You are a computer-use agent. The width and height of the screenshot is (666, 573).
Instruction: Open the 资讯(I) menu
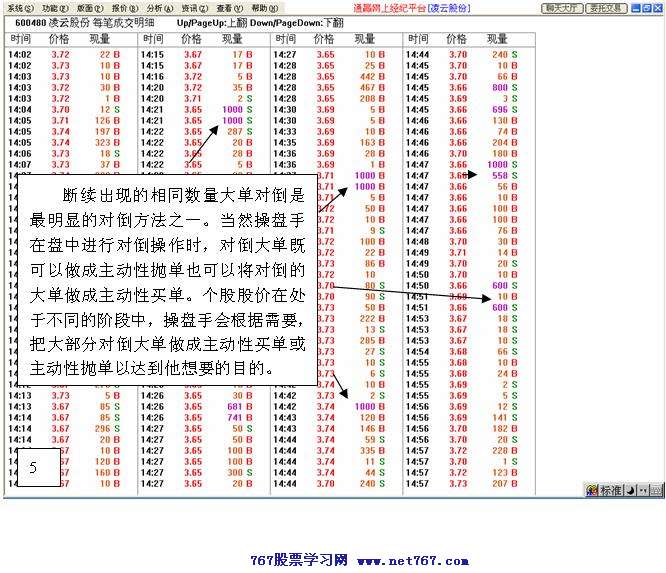click(194, 7)
